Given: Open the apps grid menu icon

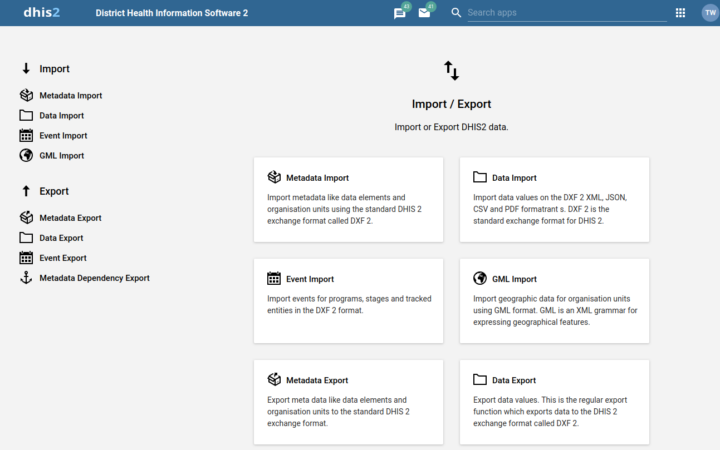Looking at the screenshot, I should click(681, 13).
